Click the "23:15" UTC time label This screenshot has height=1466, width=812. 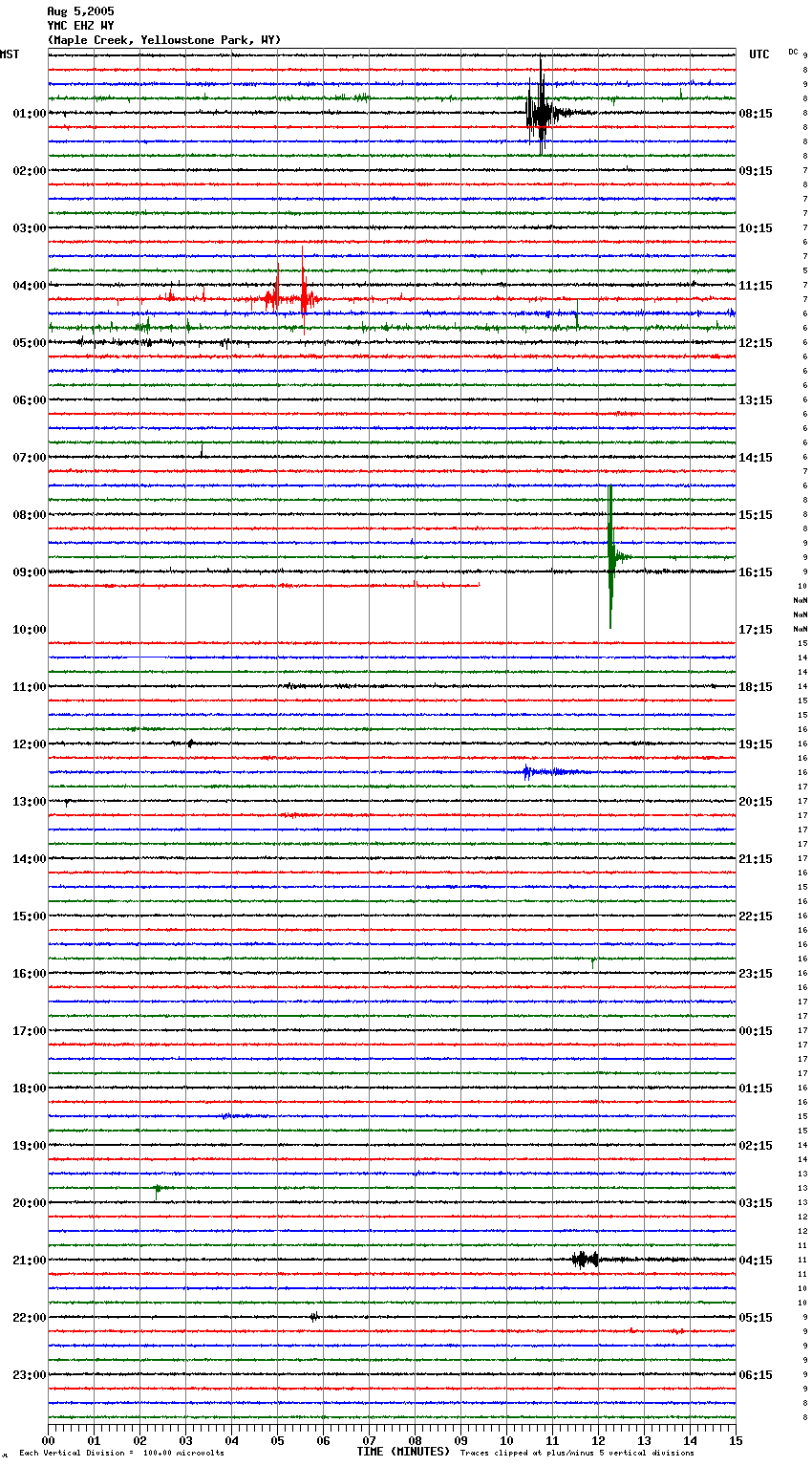click(756, 974)
